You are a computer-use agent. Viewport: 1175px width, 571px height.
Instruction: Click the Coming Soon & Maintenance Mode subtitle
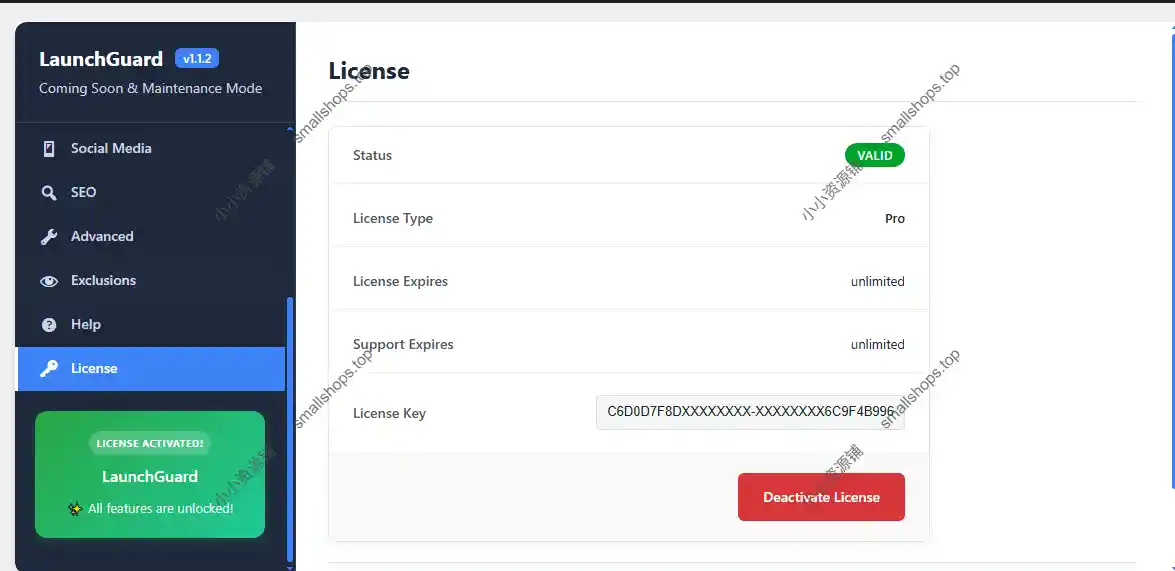pos(151,88)
